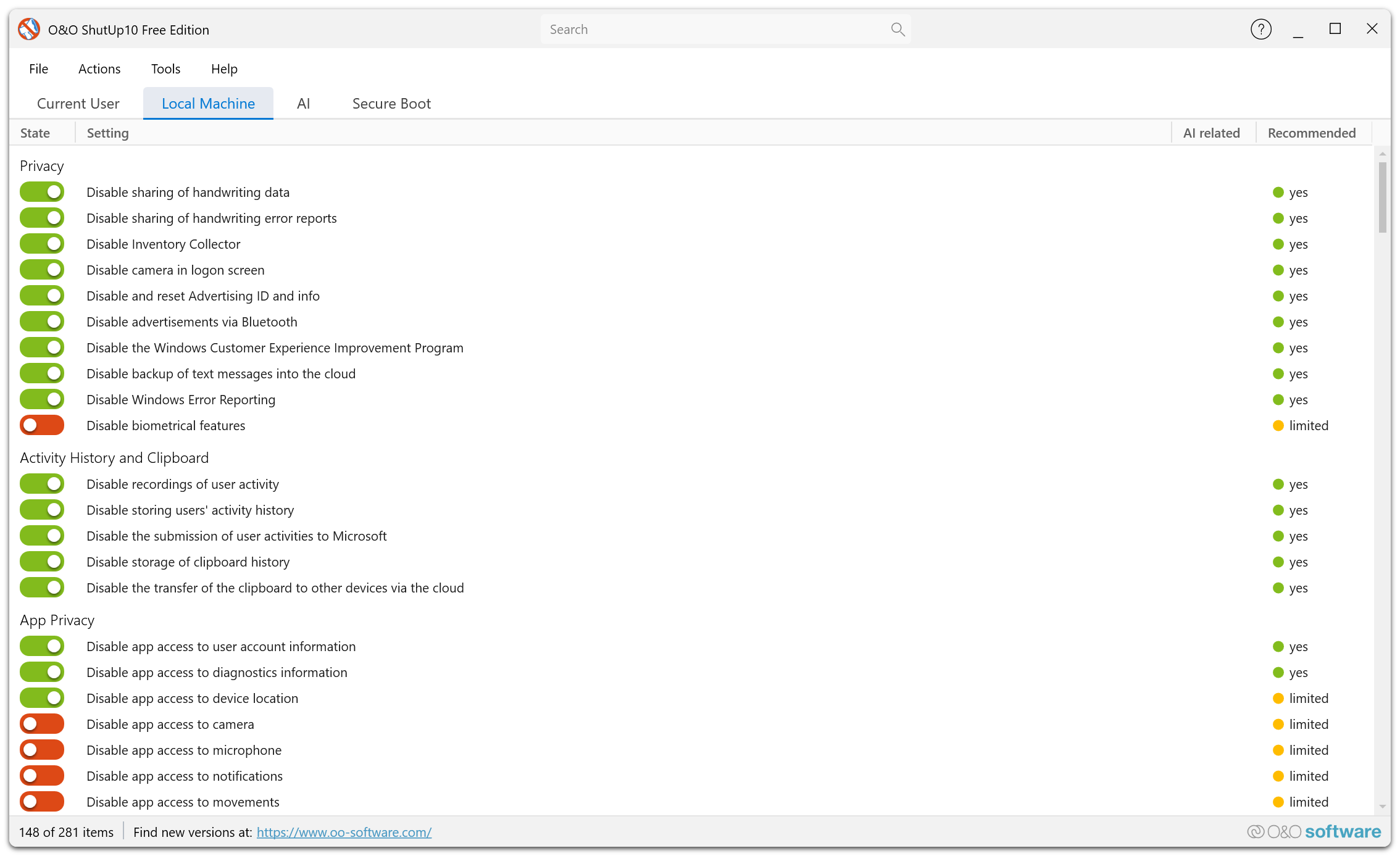
Task: Click the vertical scrollbar thumb
Action: tap(1383, 197)
